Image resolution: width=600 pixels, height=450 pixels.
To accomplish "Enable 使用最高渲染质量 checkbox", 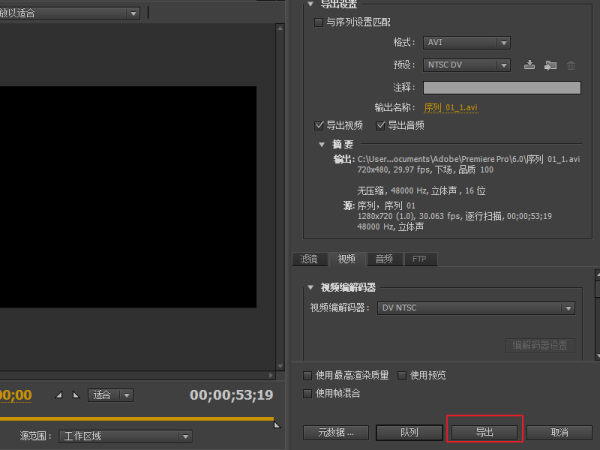I will [309, 375].
